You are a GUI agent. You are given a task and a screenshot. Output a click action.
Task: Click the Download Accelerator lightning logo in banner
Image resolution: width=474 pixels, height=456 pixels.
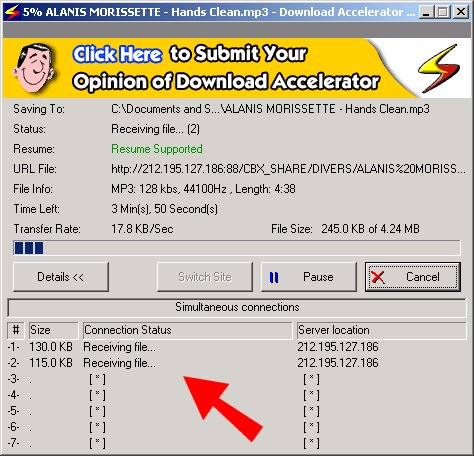[439, 68]
